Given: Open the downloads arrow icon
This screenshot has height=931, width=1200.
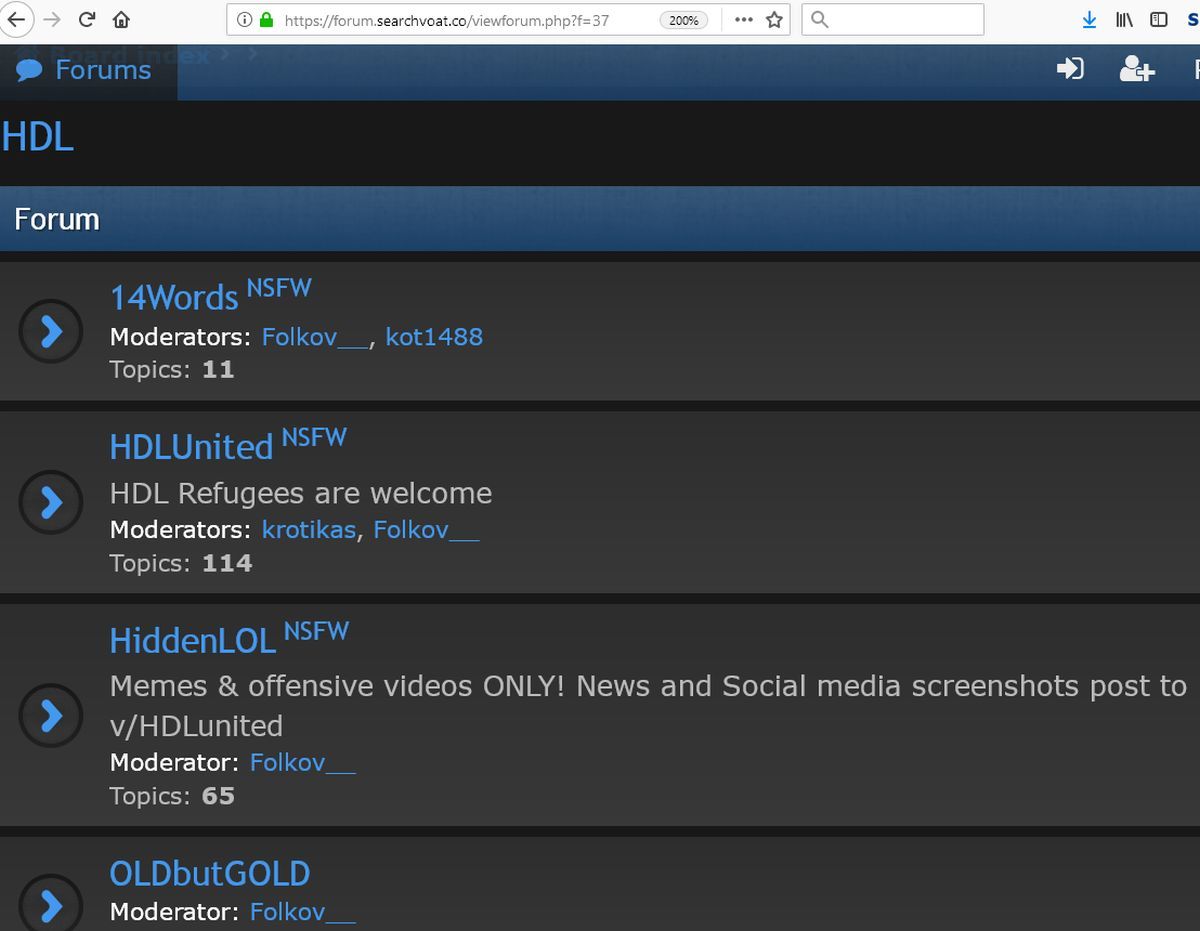Looking at the screenshot, I should click(1090, 19).
